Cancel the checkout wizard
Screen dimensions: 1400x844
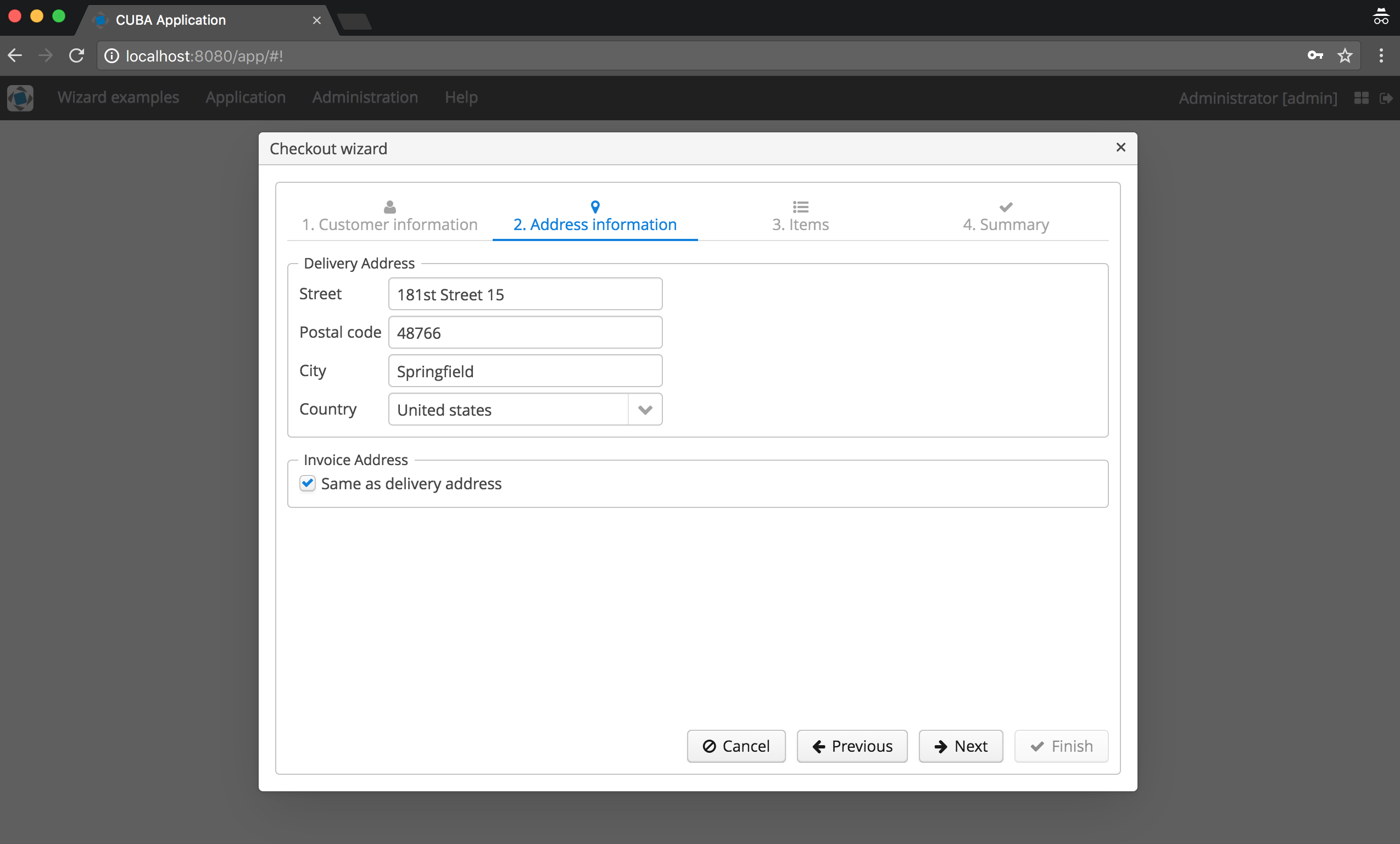click(x=736, y=746)
